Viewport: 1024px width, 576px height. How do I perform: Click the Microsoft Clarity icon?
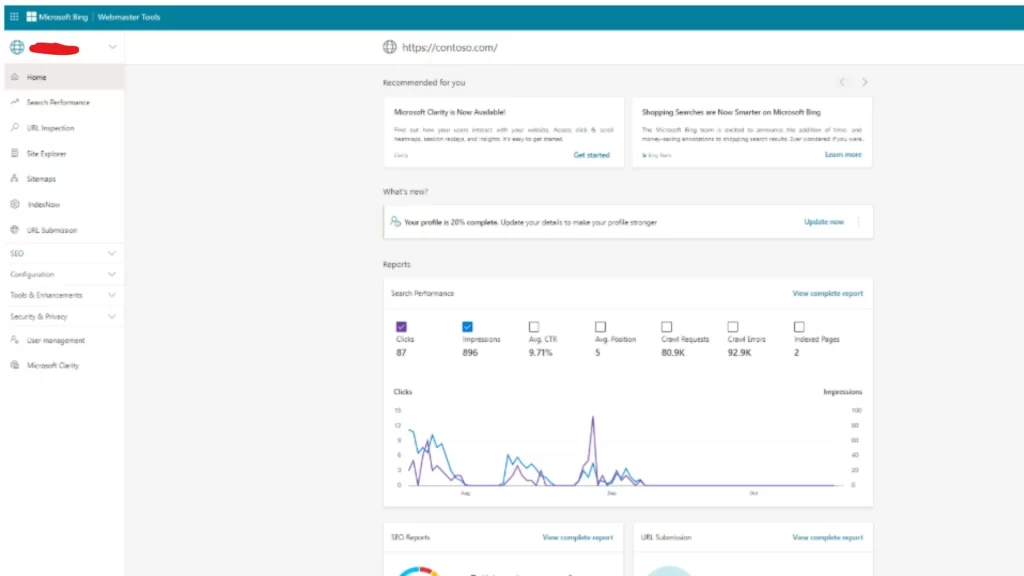click(x=14, y=365)
